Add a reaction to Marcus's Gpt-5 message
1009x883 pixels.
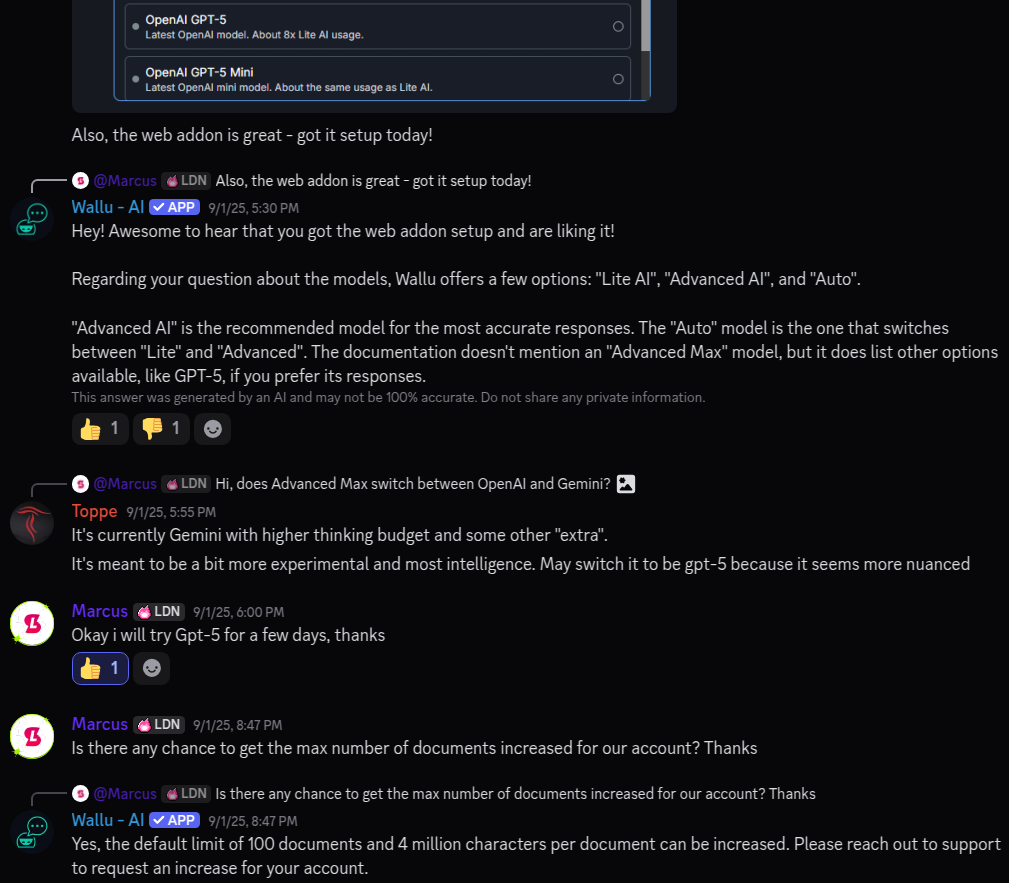click(152, 668)
